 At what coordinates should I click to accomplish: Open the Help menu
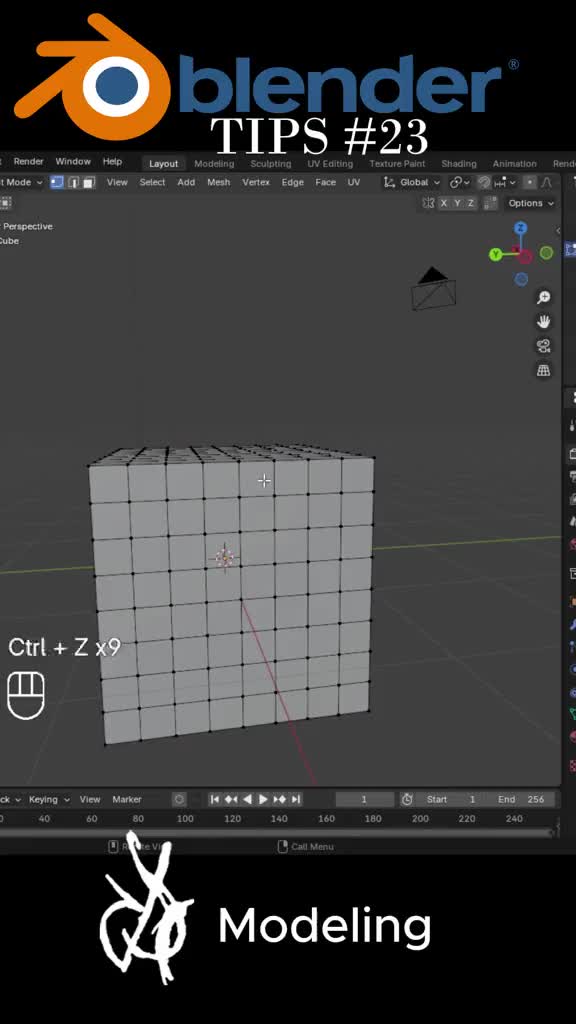pyautogui.click(x=112, y=161)
